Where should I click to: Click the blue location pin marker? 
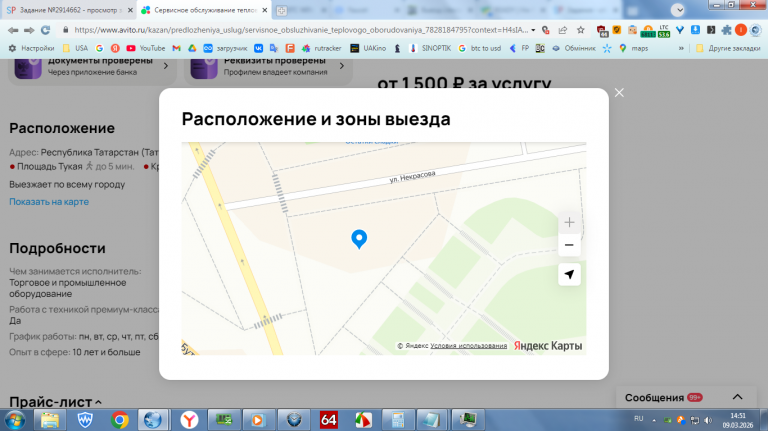(x=359, y=239)
